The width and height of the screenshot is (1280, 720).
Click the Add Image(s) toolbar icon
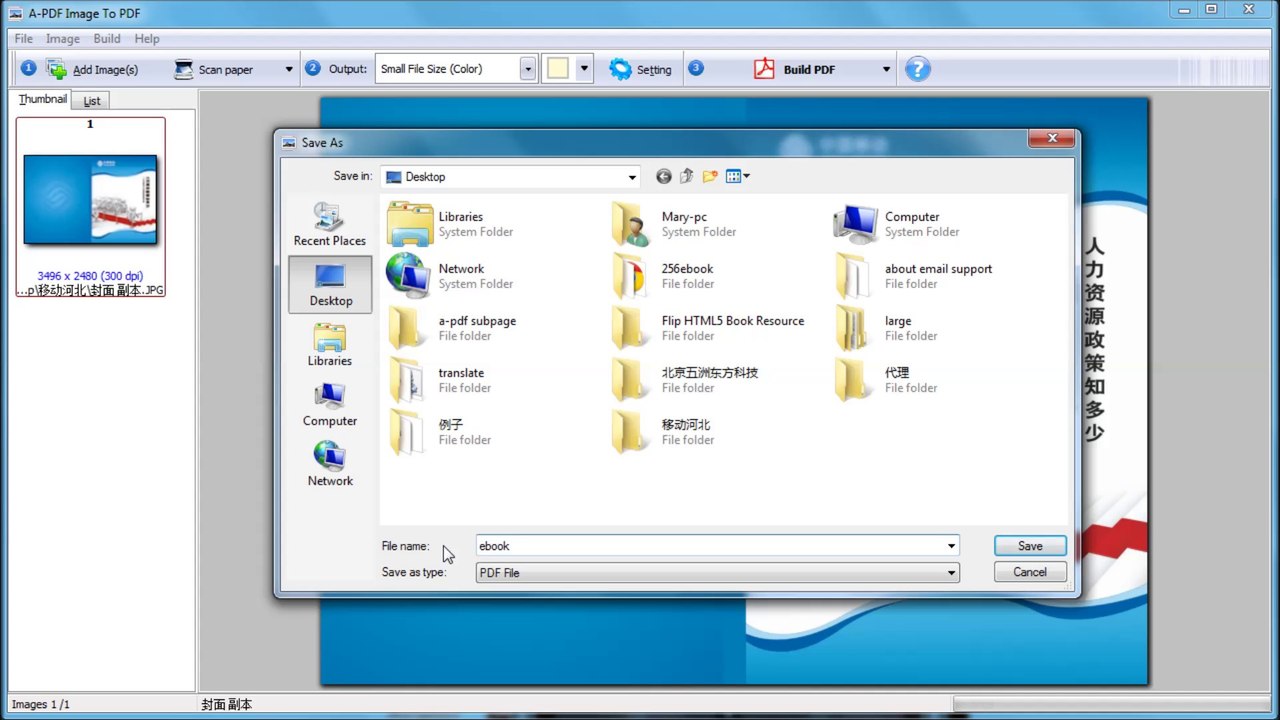57,69
